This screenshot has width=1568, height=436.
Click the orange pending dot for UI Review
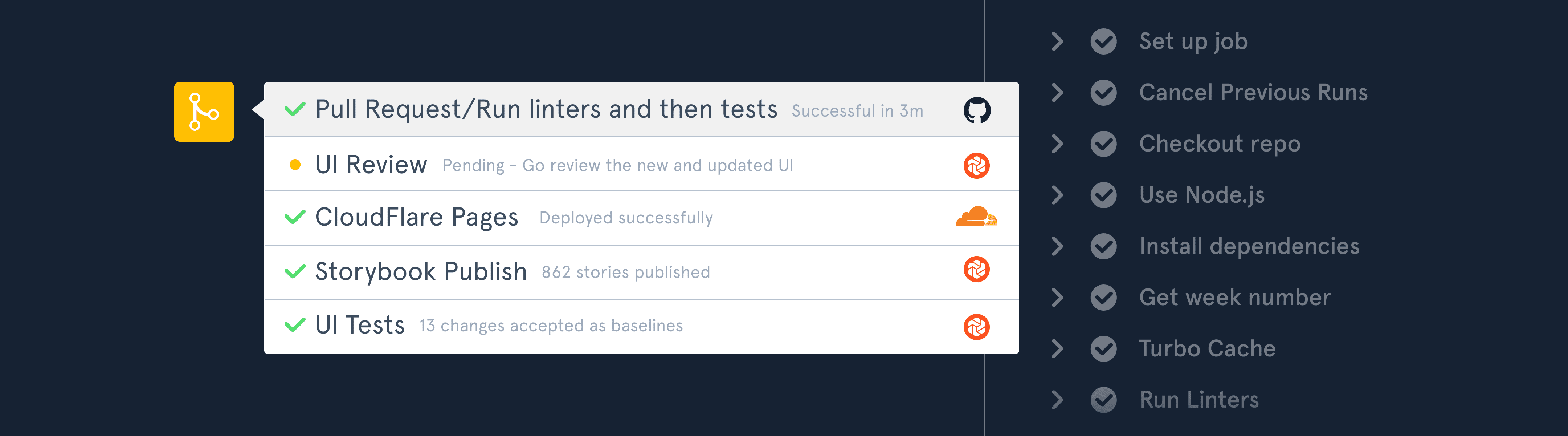pyautogui.click(x=295, y=165)
